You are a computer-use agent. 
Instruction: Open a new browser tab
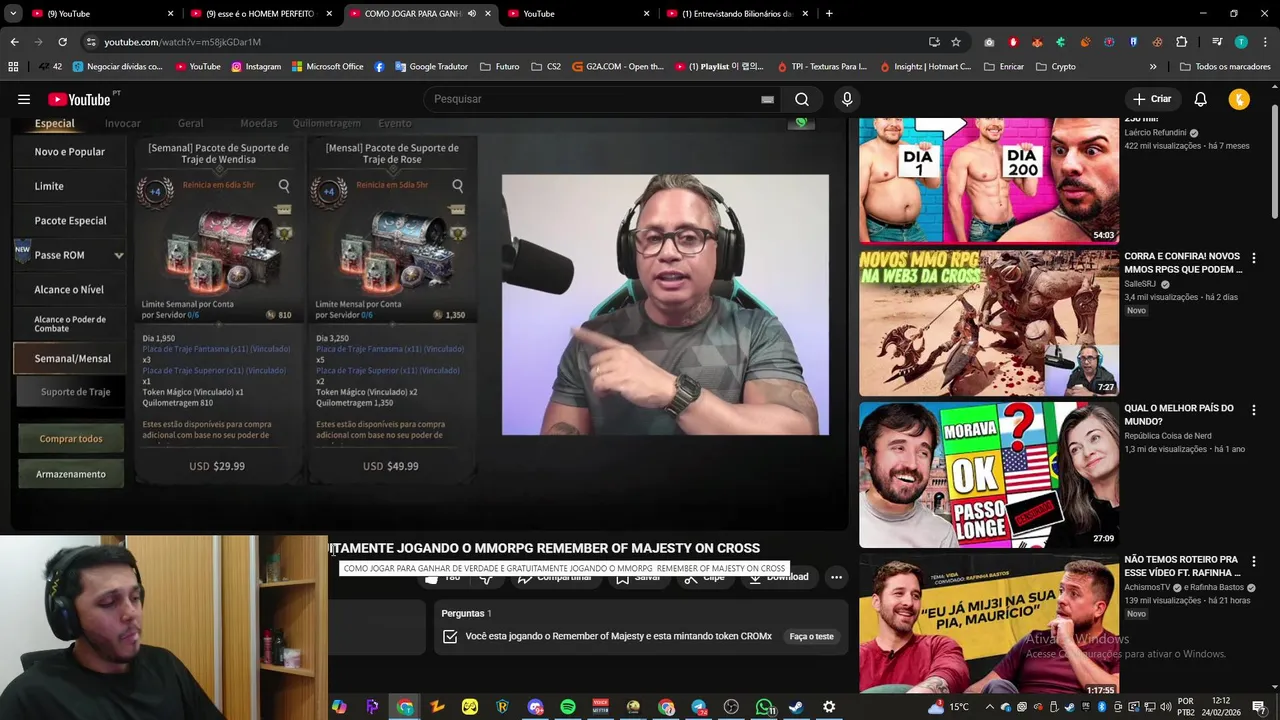click(x=829, y=13)
